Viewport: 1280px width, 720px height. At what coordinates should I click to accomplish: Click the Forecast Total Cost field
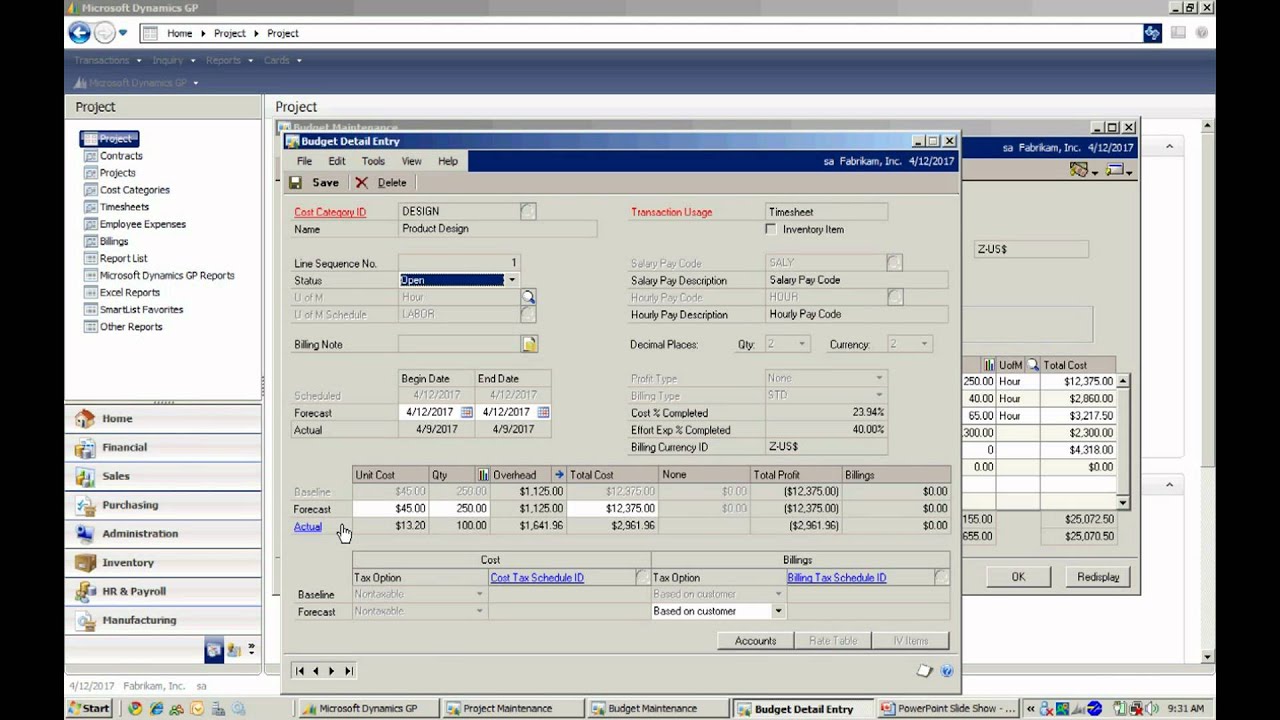coord(612,509)
